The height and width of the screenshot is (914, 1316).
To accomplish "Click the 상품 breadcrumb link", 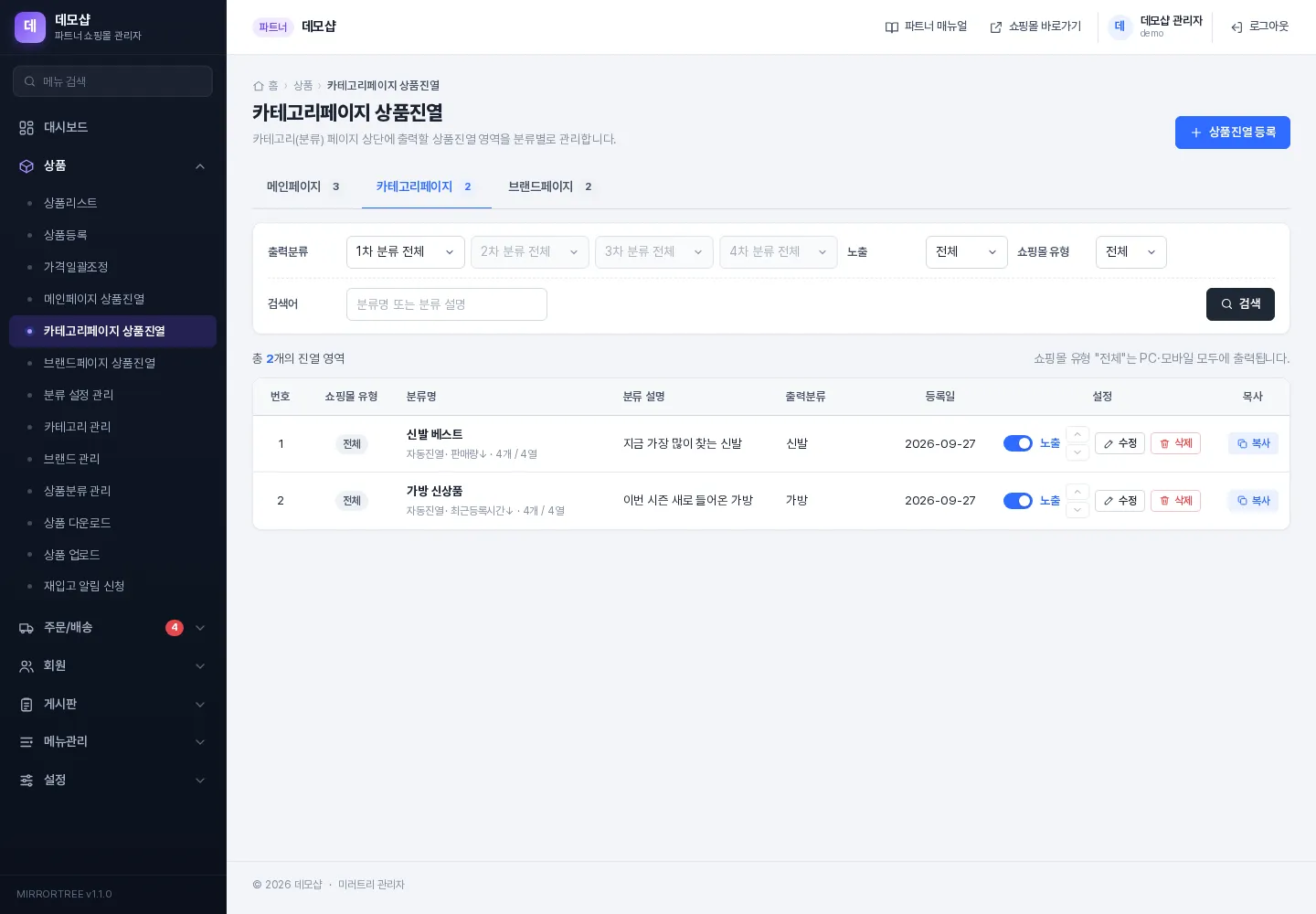I will coord(303,86).
